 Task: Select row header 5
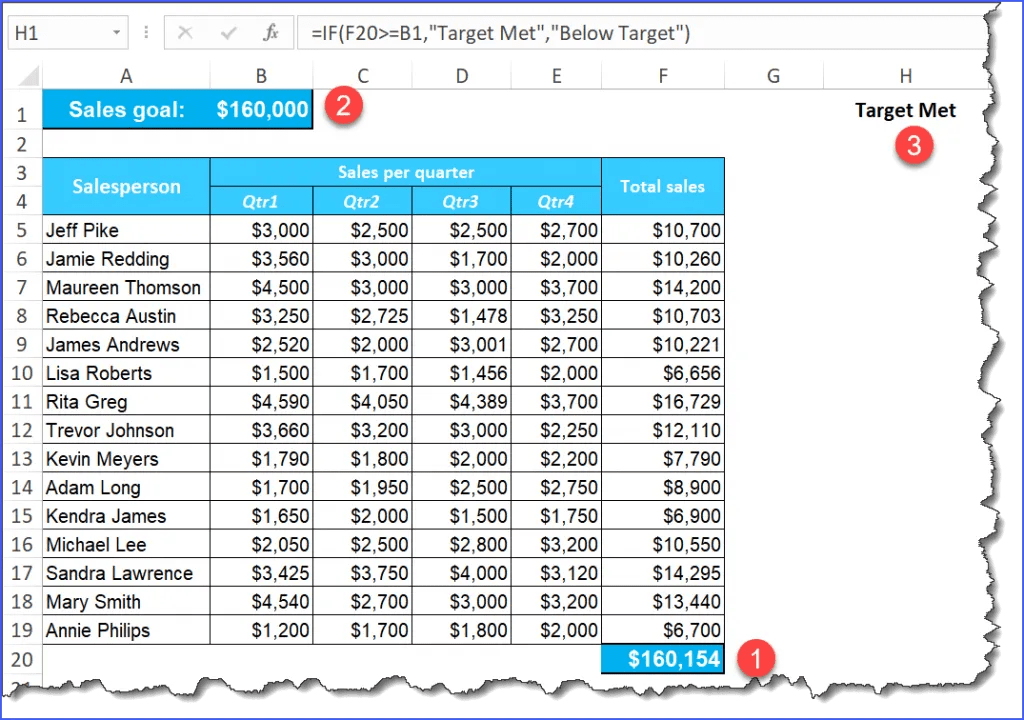pyautogui.click(x=22, y=229)
